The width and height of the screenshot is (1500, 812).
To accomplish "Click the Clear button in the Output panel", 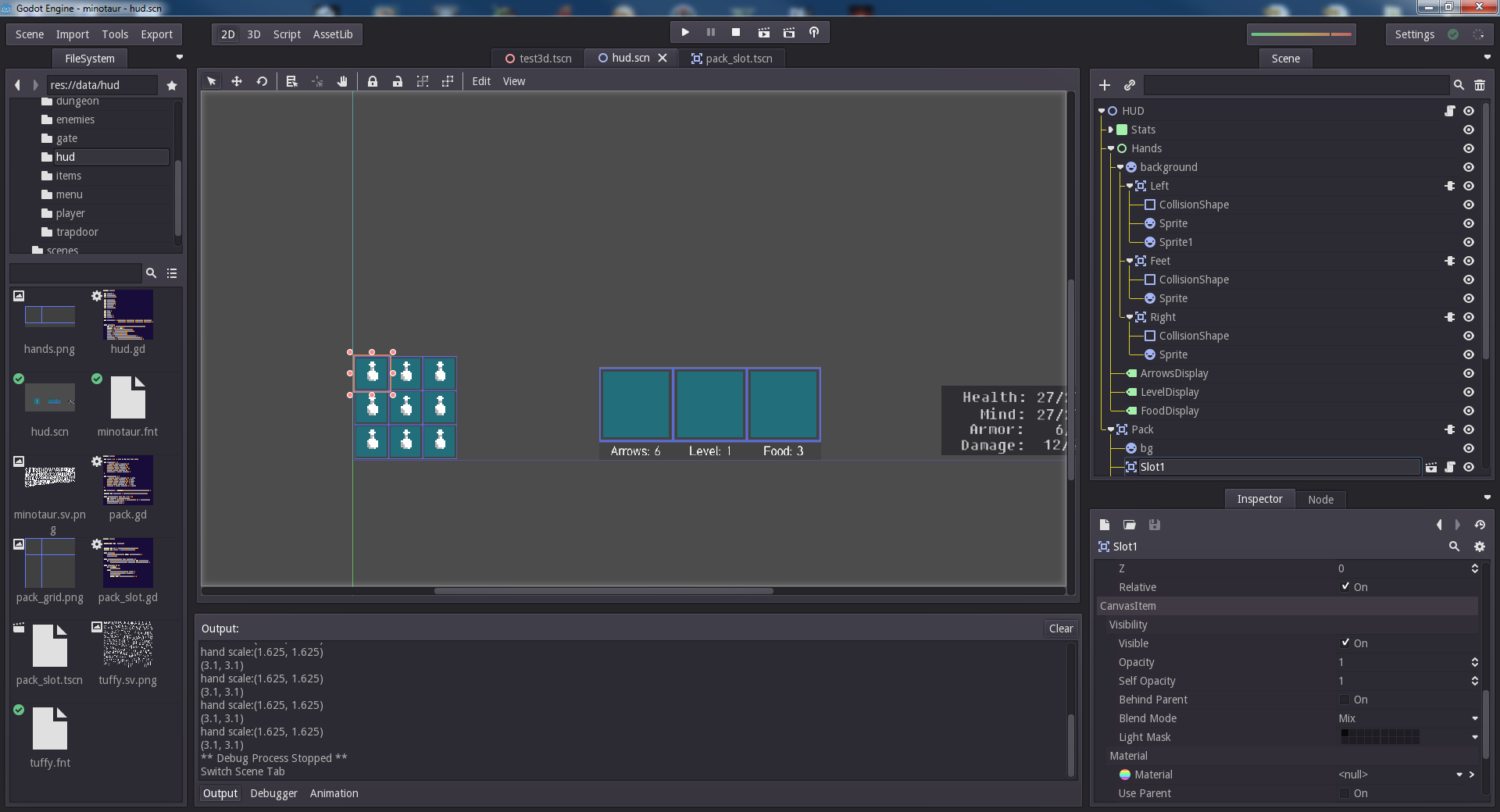I will [x=1060, y=629].
